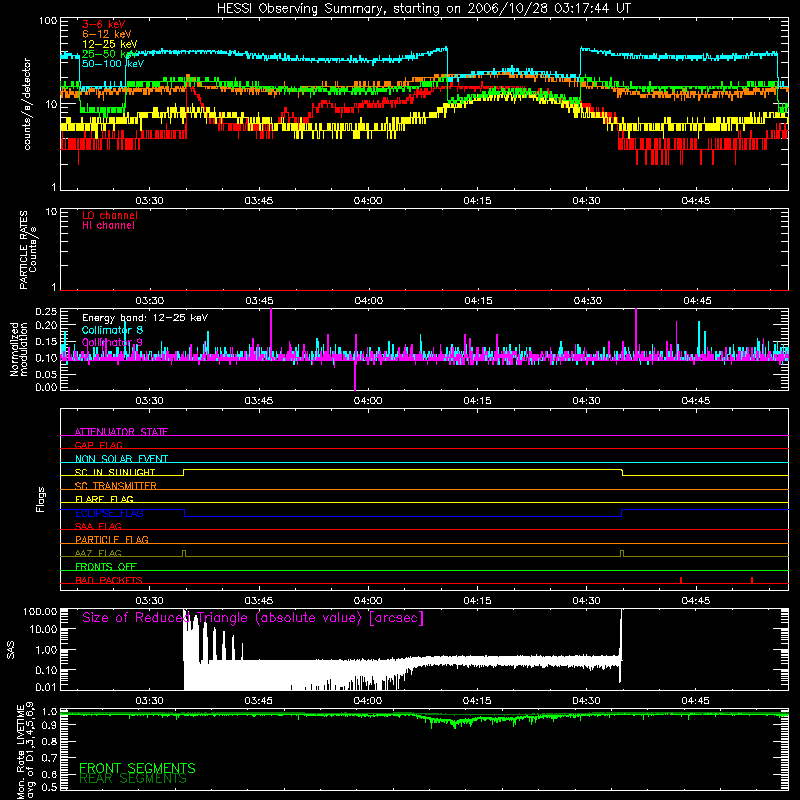Click the AAZ FLAG label
This screenshot has width=800, height=800.
click(98, 553)
